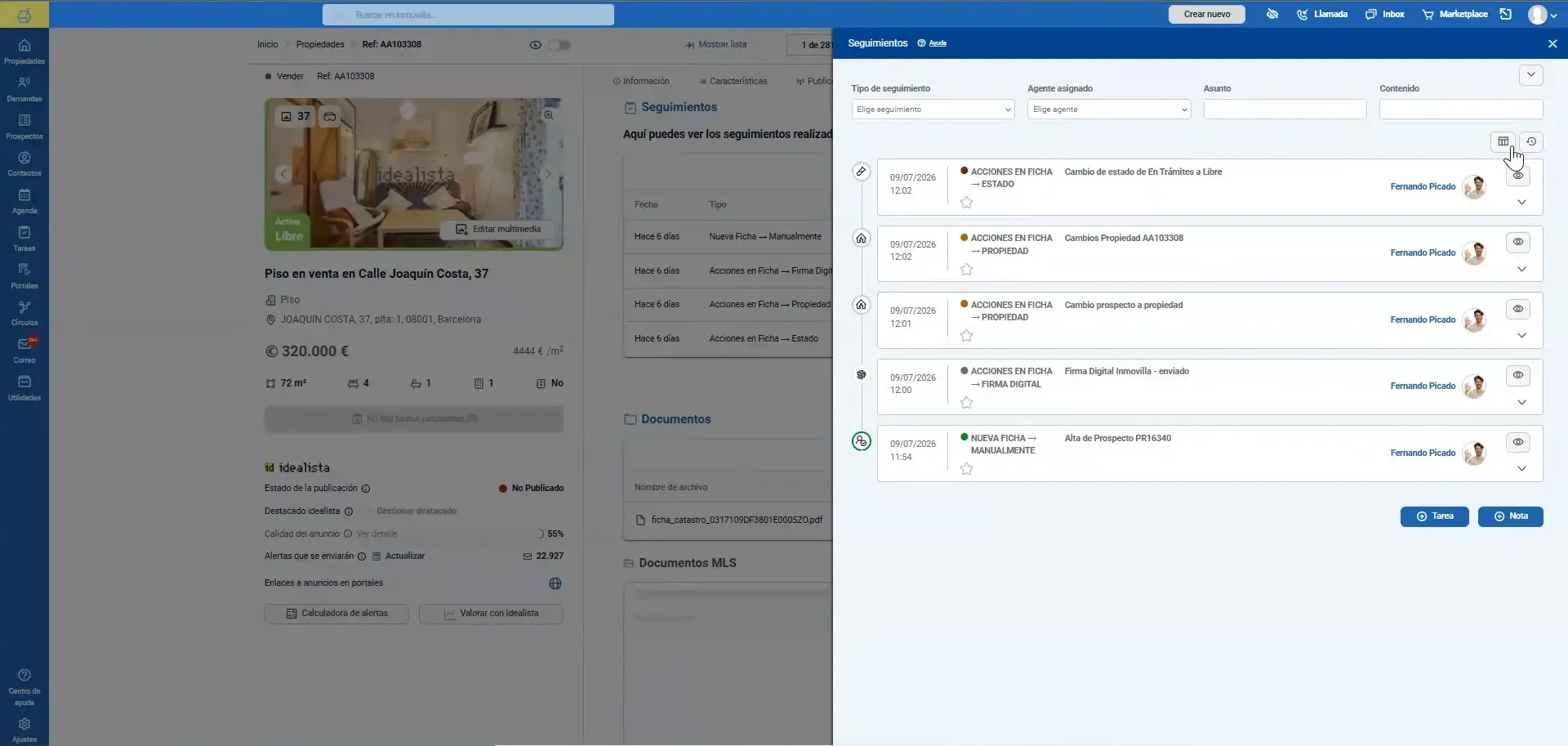Star the Alta de Prospecto PR16340 entry
The width and height of the screenshot is (1568, 746).
(x=966, y=469)
